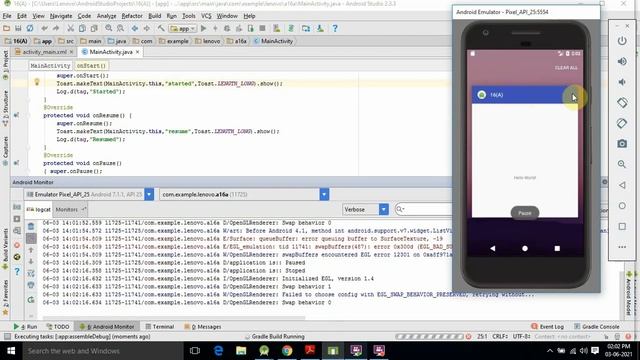Tap the emulator side panel Overview square
The height and width of the screenshot is (360, 640).
(622, 227)
